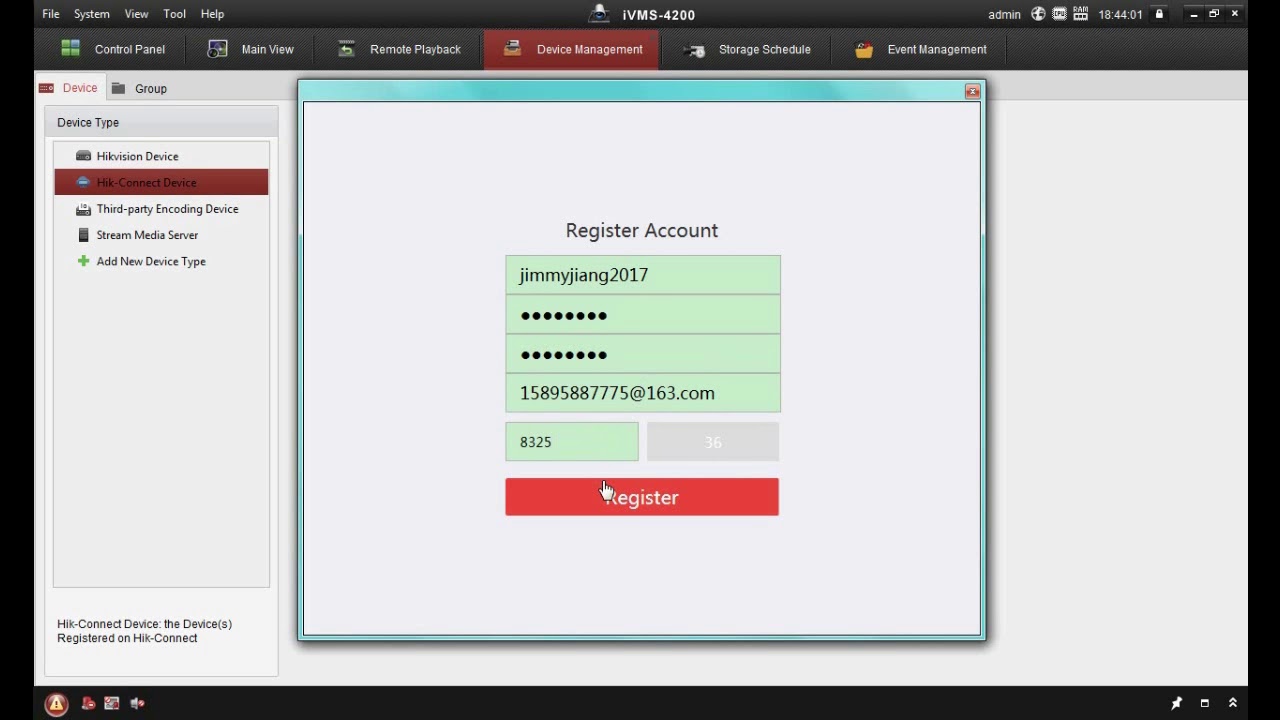Switch to the Control Panel tab
Screen dimensions: 1280x720
pyautogui.click(x=112, y=49)
